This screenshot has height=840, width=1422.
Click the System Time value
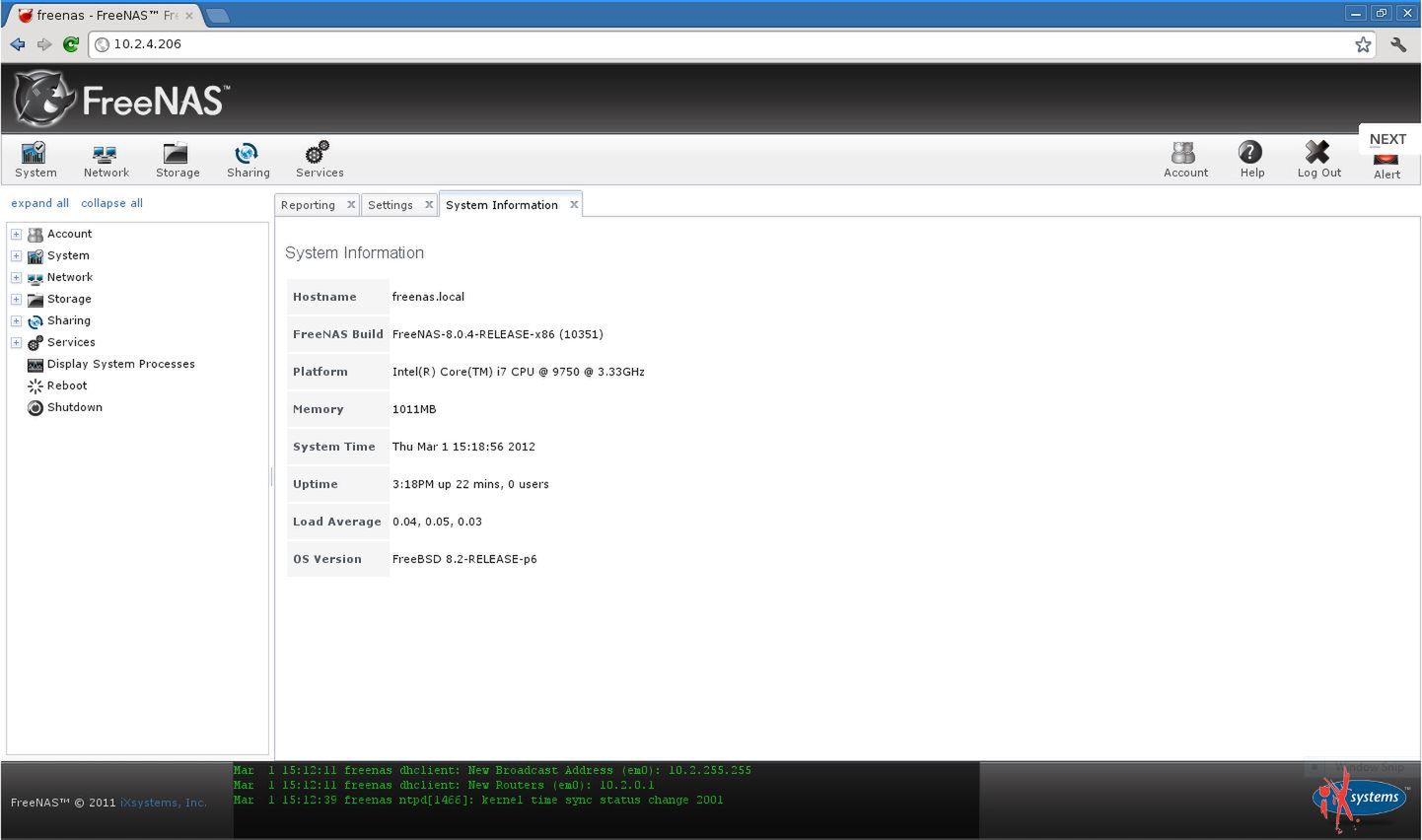pyautogui.click(x=463, y=447)
